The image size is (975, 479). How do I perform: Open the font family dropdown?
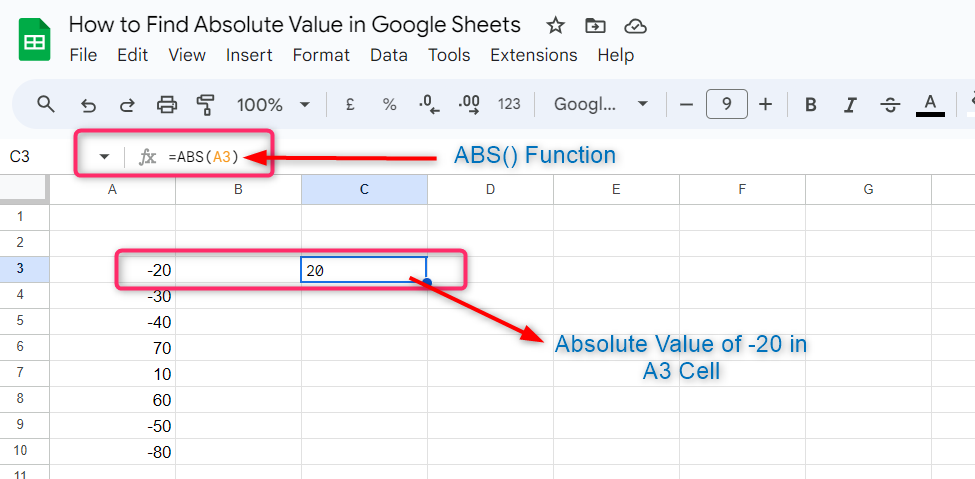(x=600, y=104)
